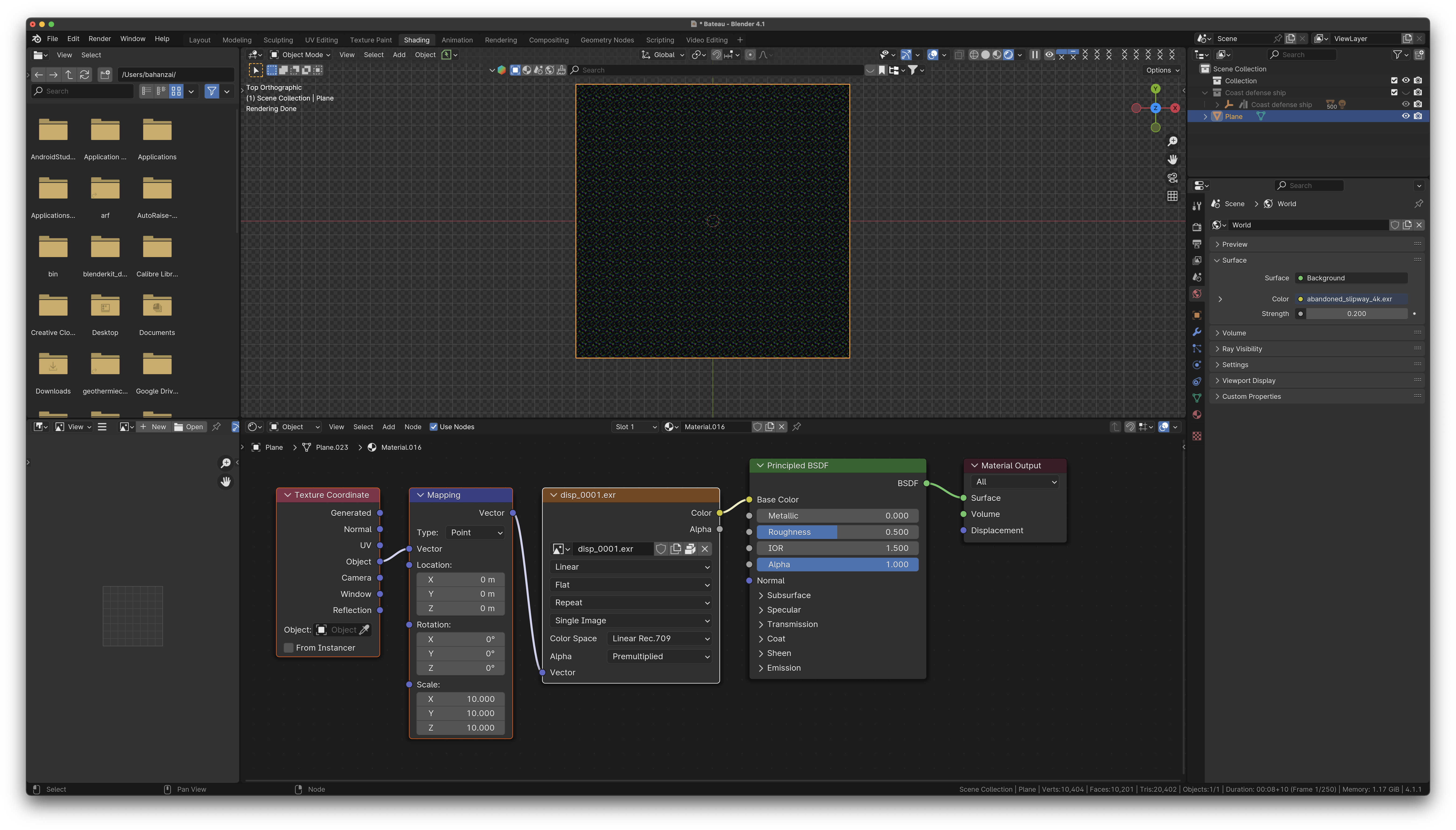Open the Object Mode dropdown
This screenshot has width=1456, height=830.
pos(301,55)
